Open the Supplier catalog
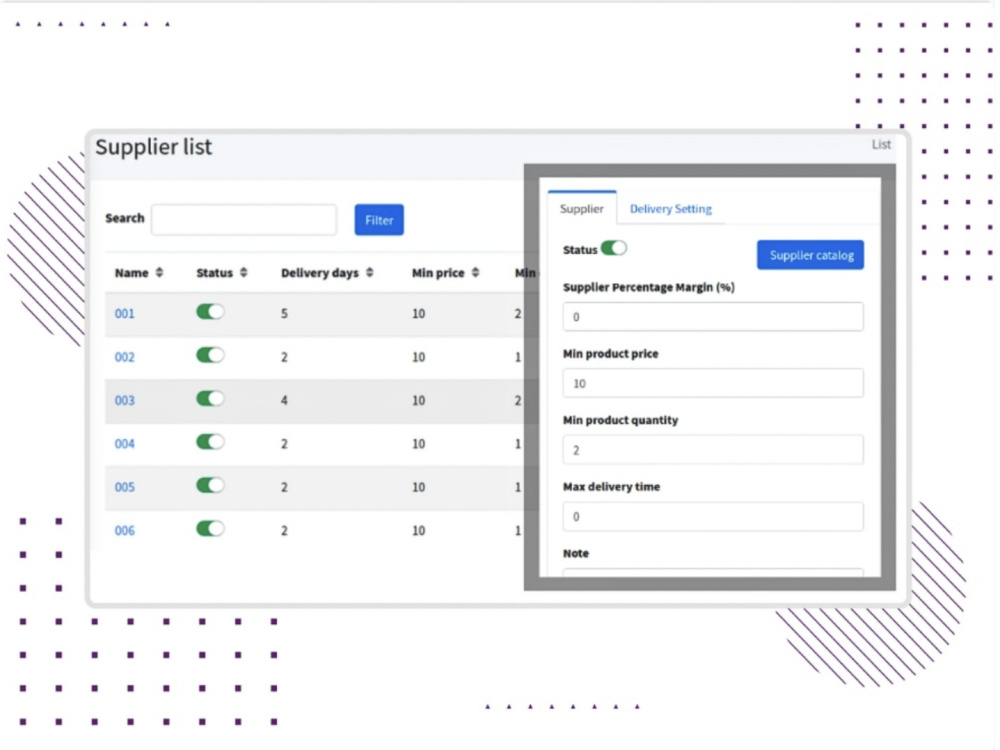 pos(811,255)
